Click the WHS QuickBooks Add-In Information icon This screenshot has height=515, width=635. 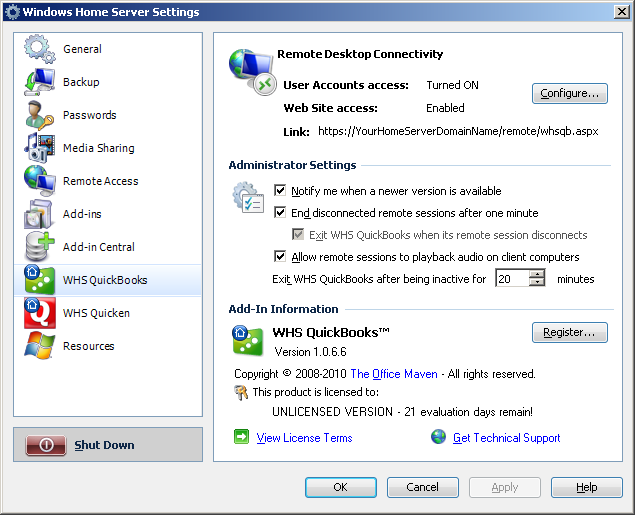pos(248,340)
